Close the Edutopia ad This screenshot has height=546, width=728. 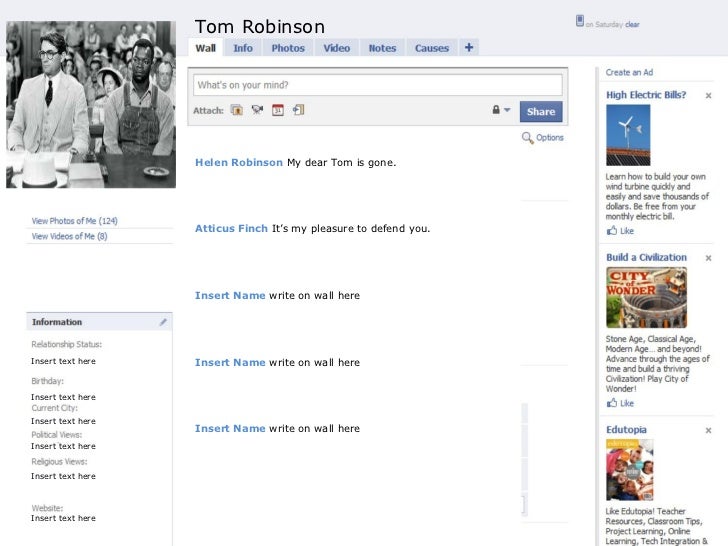[708, 430]
